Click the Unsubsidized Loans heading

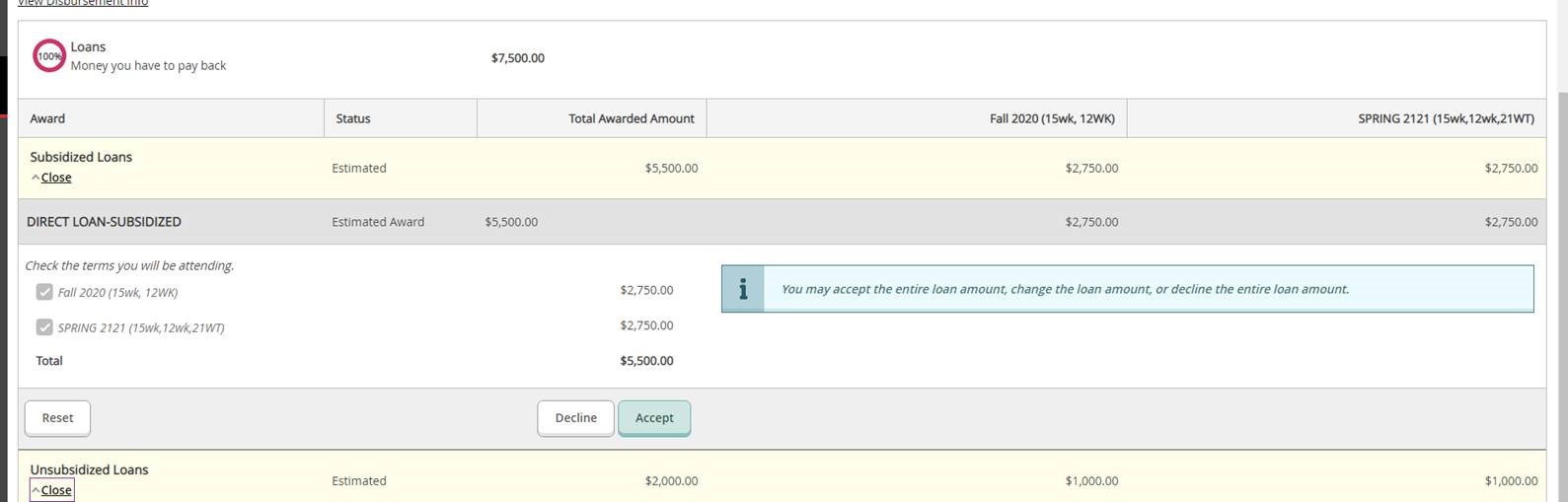coord(89,469)
